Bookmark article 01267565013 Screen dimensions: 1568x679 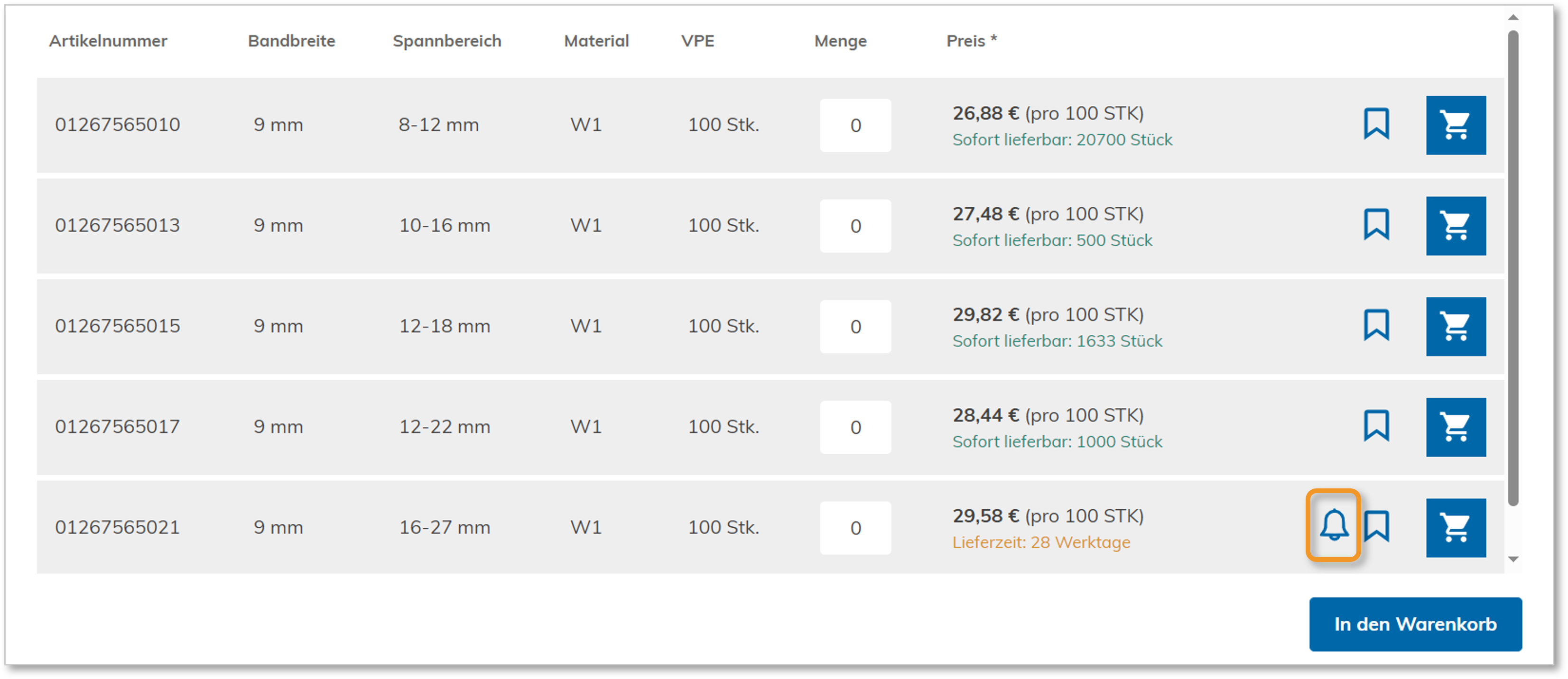1376,225
